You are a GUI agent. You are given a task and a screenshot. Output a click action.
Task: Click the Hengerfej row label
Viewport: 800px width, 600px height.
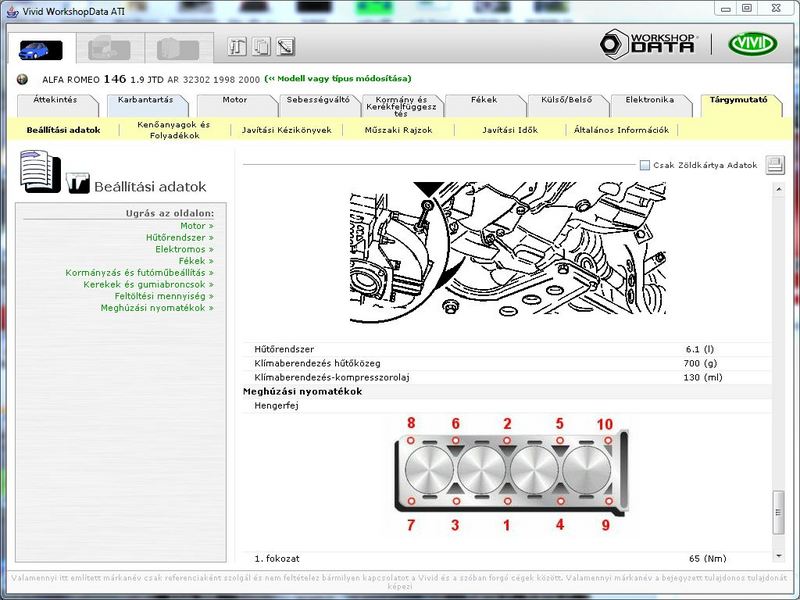pyautogui.click(x=276, y=406)
